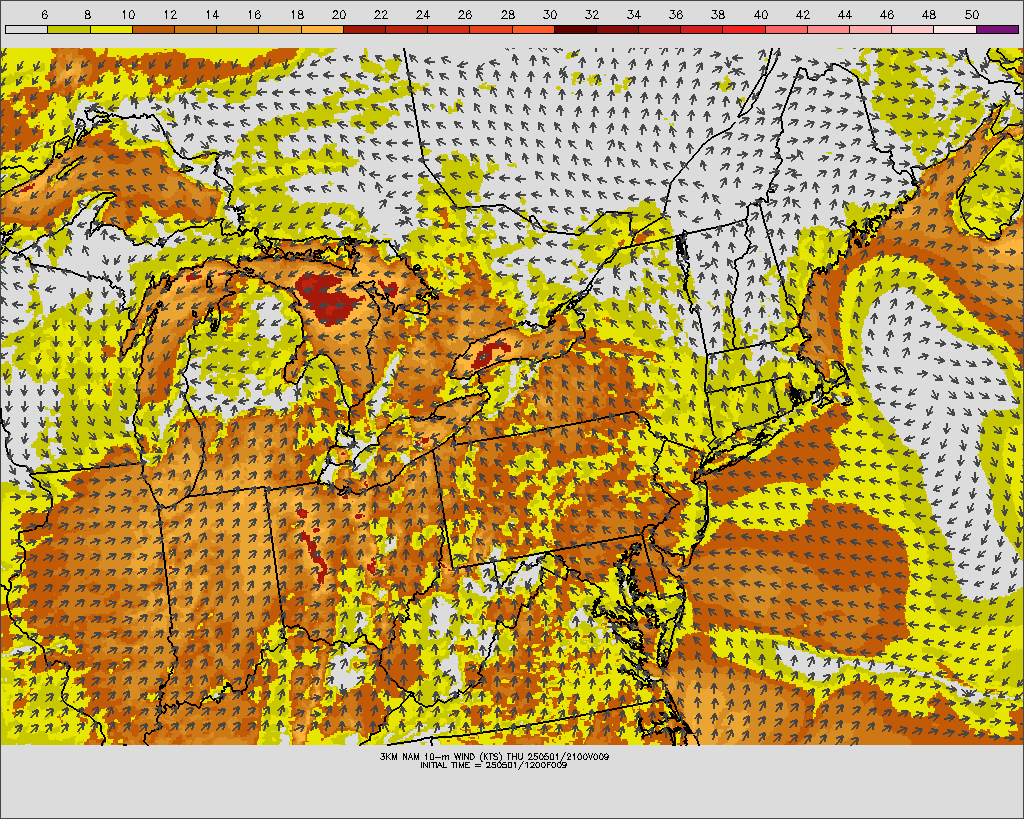The width and height of the screenshot is (1024, 819).
Task: Click the "20" legend label
Action: (x=338, y=15)
